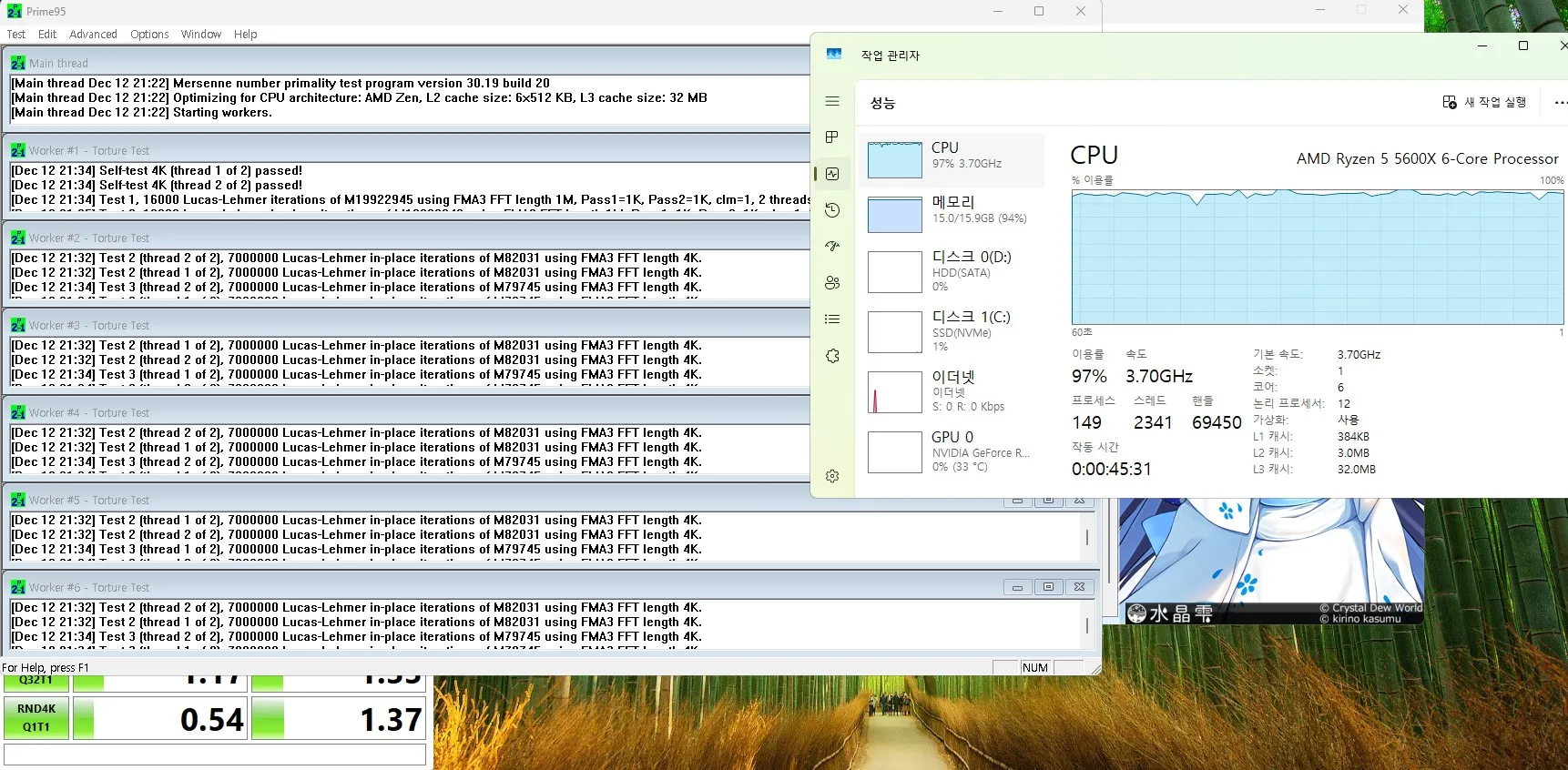Restore the Worker #6 child window
The height and width of the screenshot is (770, 1568).
[x=1048, y=587]
